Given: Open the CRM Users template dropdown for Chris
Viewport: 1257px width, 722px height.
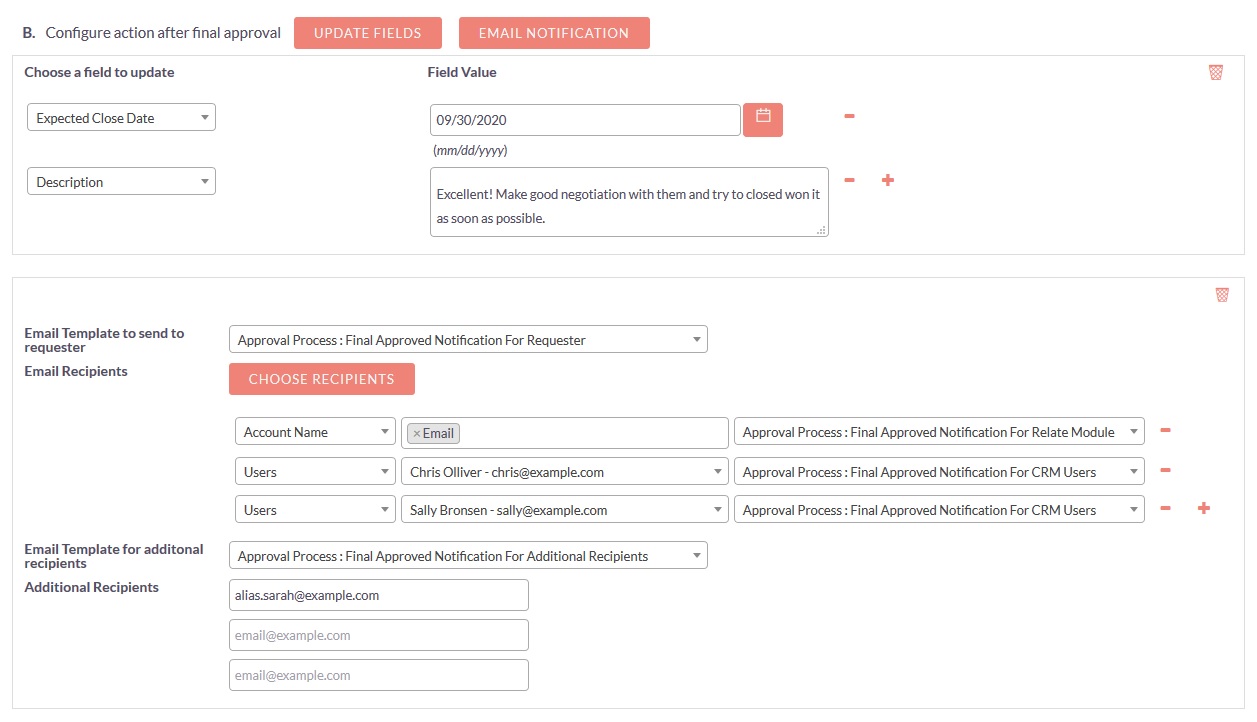Looking at the screenshot, I should [x=939, y=472].
